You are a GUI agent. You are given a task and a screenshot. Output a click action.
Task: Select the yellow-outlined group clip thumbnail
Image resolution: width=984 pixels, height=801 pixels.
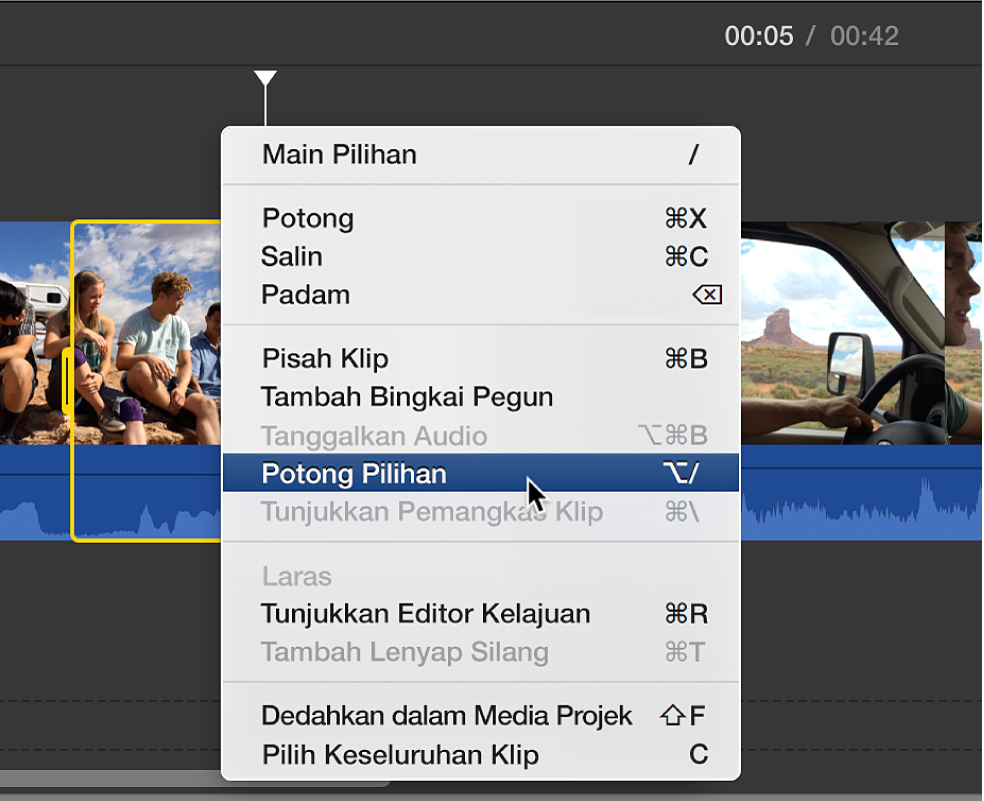pos(147,332)
